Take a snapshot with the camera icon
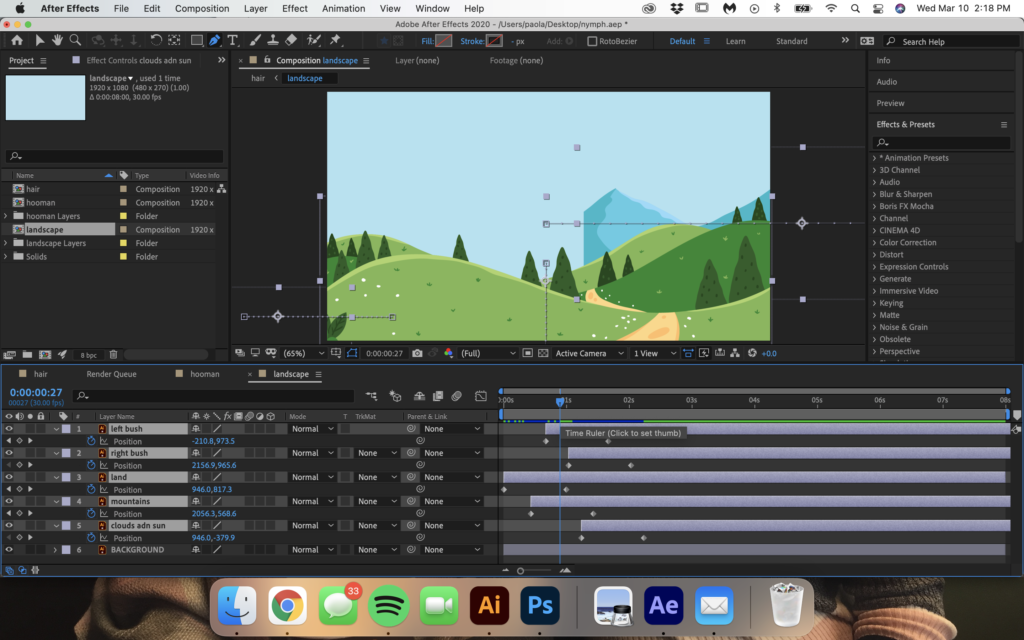This screenshot has height=640, width=1024. pyautogui.click(x=417, y=353)
